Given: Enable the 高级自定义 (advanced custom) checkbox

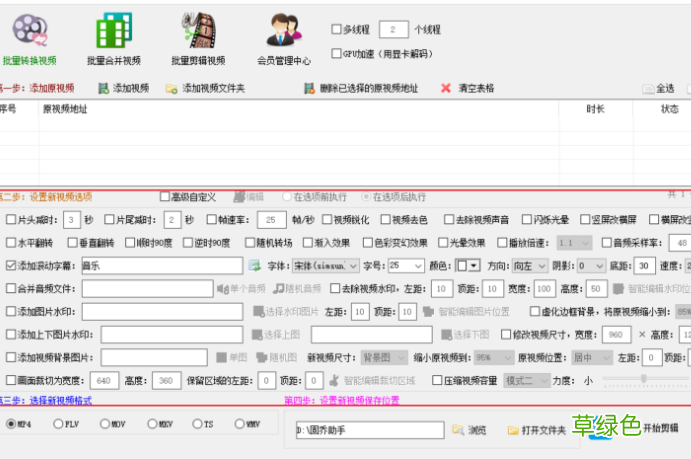Looking at the screenshot, I should tap(166, 197).
